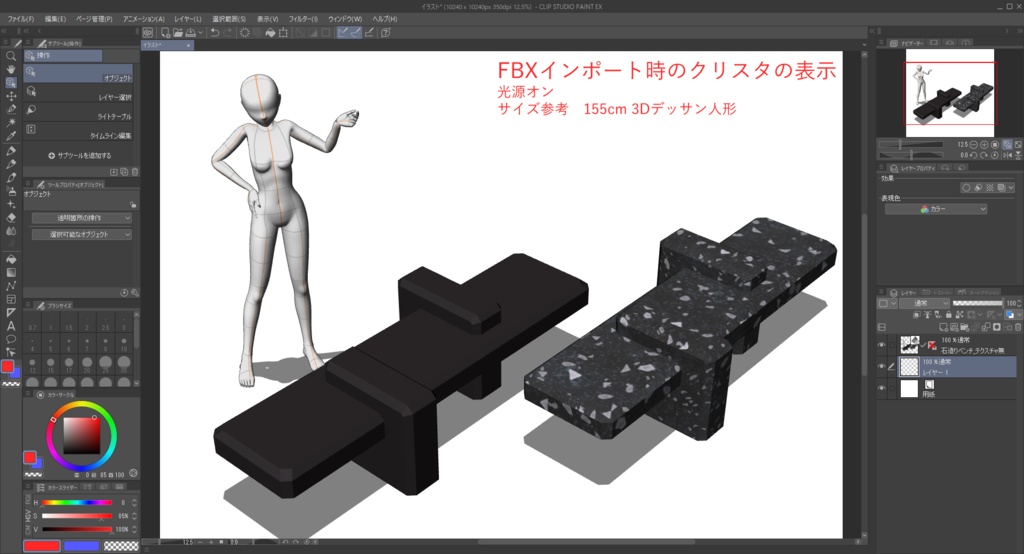Select タイムライン編集 sub tool
The height and width of the screenshot is (554, 1024).
click(78, 131)
